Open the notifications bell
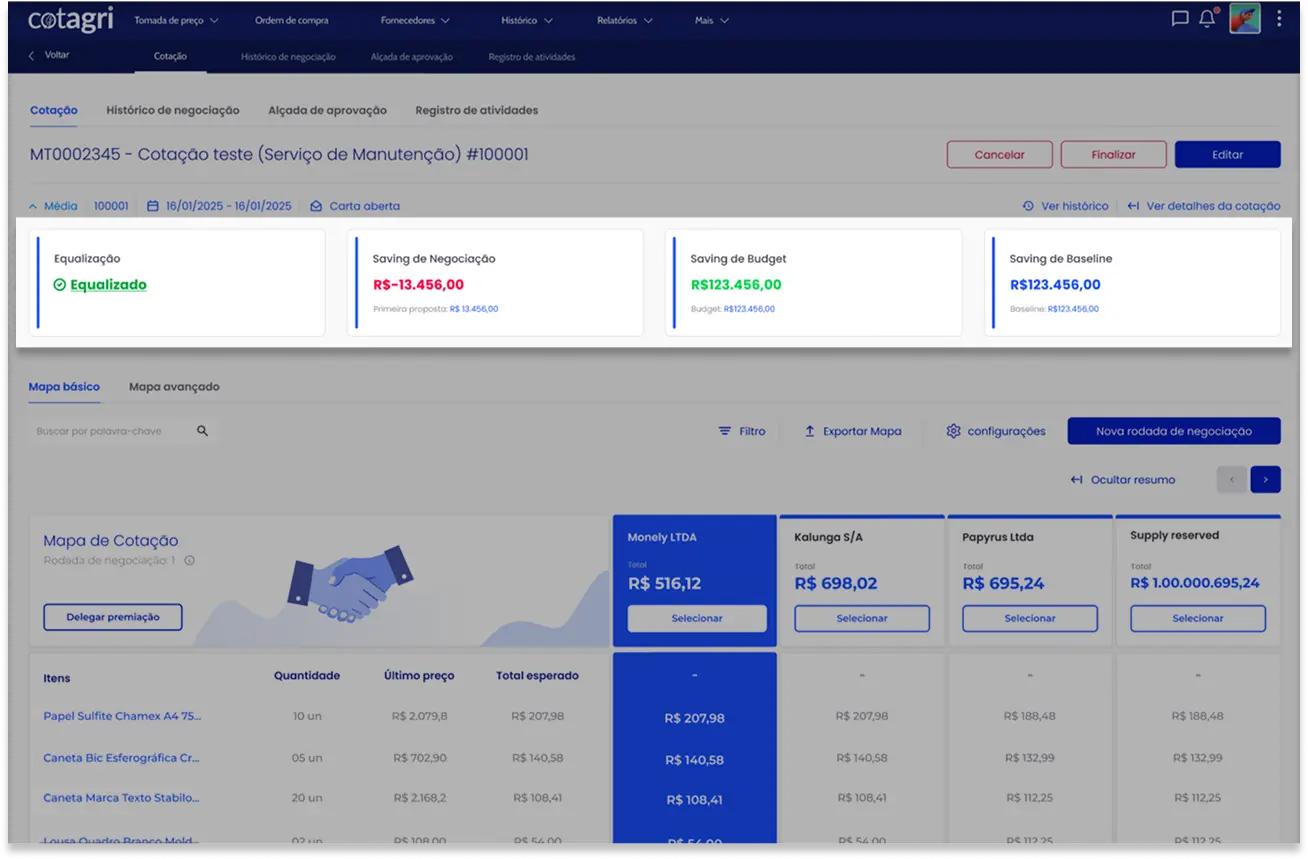Screen dimensions: 1308x859 click(x=1207, y=19)
